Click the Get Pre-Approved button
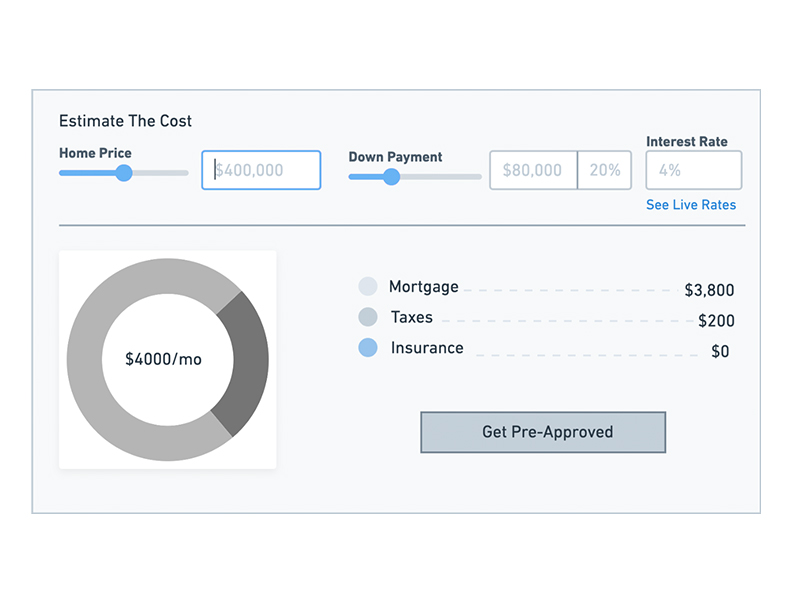This screenshot has width=800, height=600. [543, 432]
